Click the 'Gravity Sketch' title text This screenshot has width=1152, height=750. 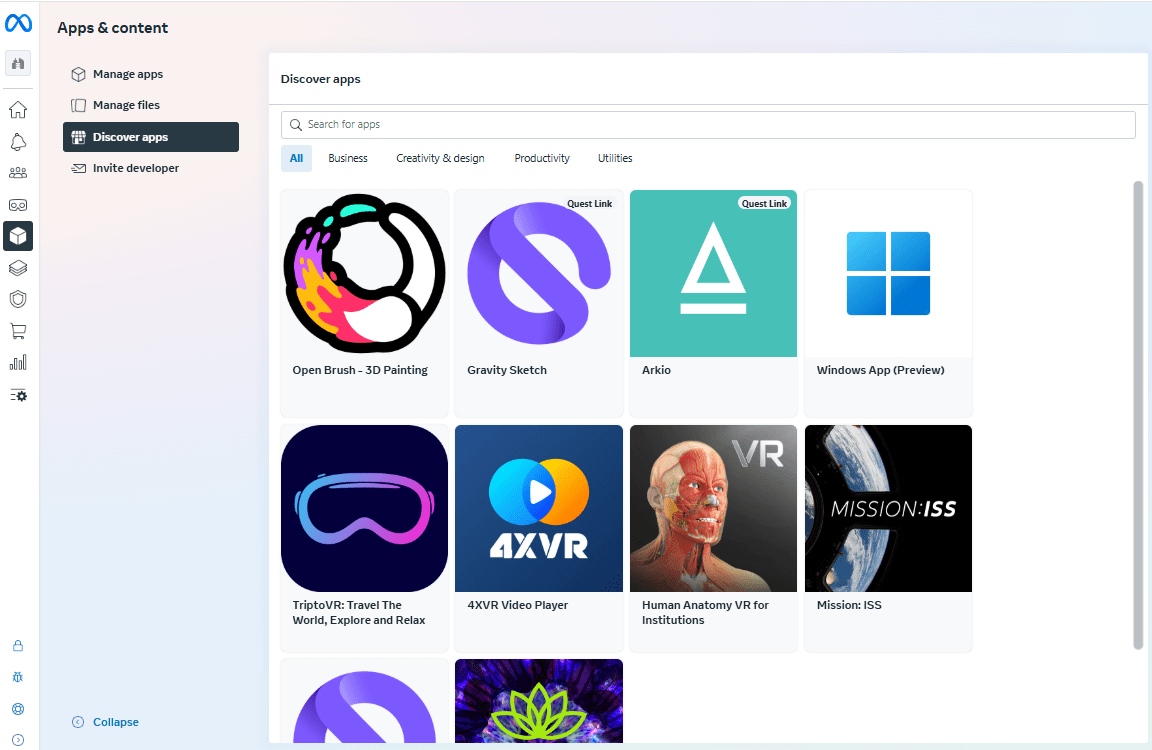[507, 370]
